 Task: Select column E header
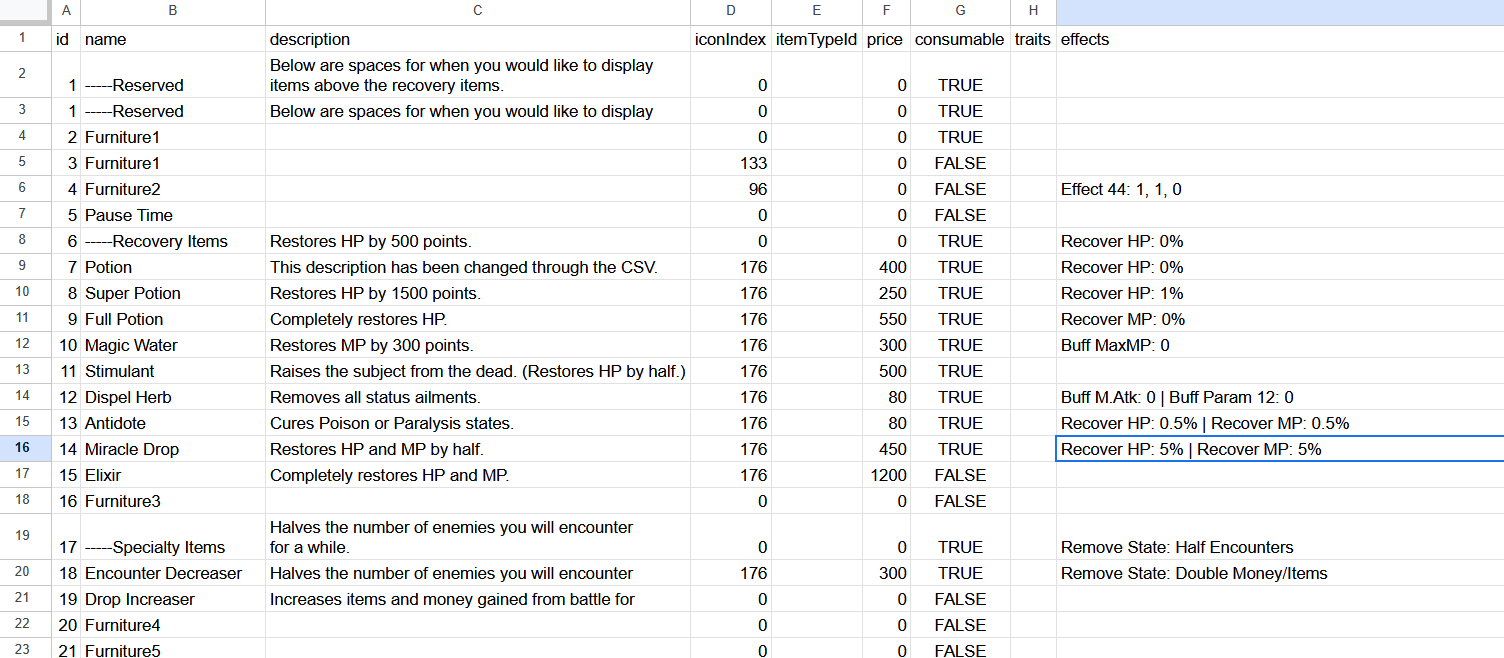point(816,12)
